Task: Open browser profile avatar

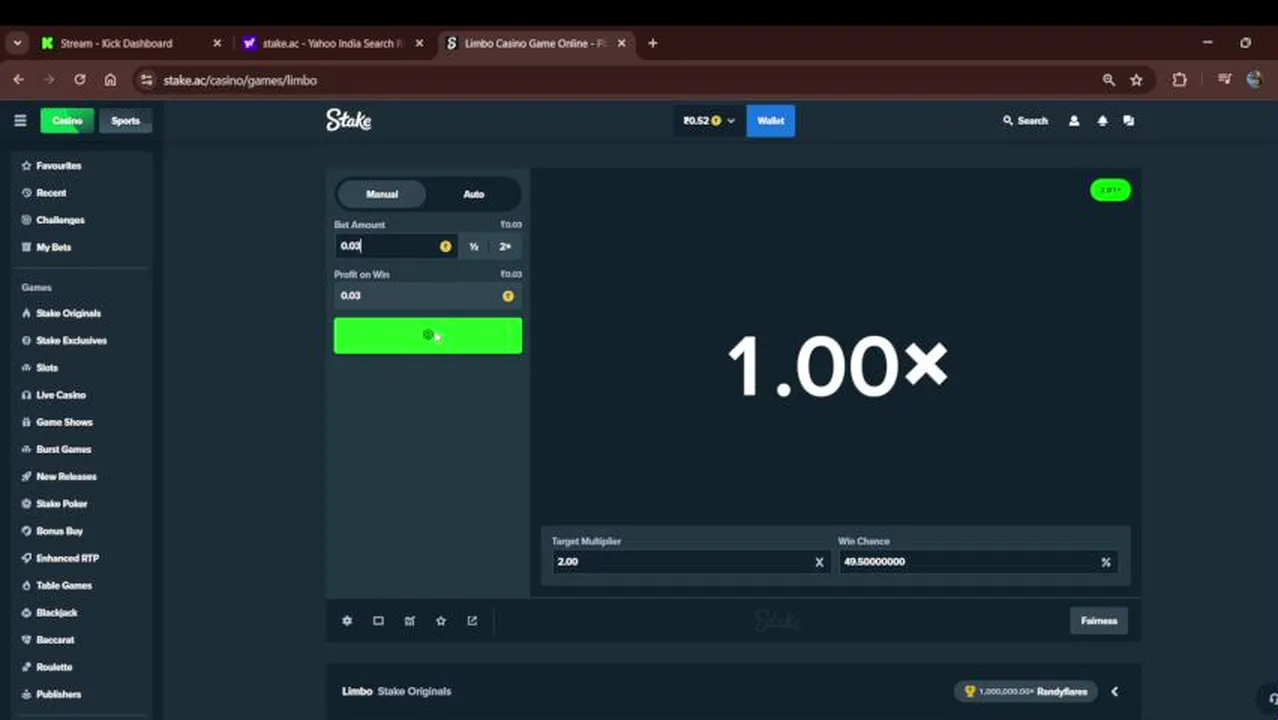Action: pos(1256,80)
